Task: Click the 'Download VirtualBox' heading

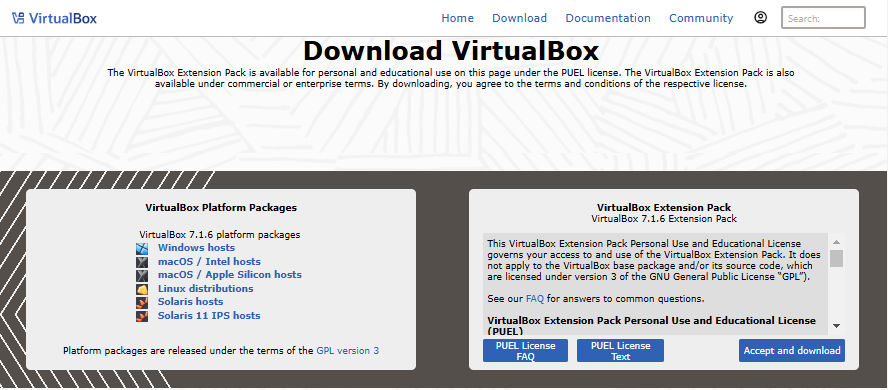Action: [451, 51]
